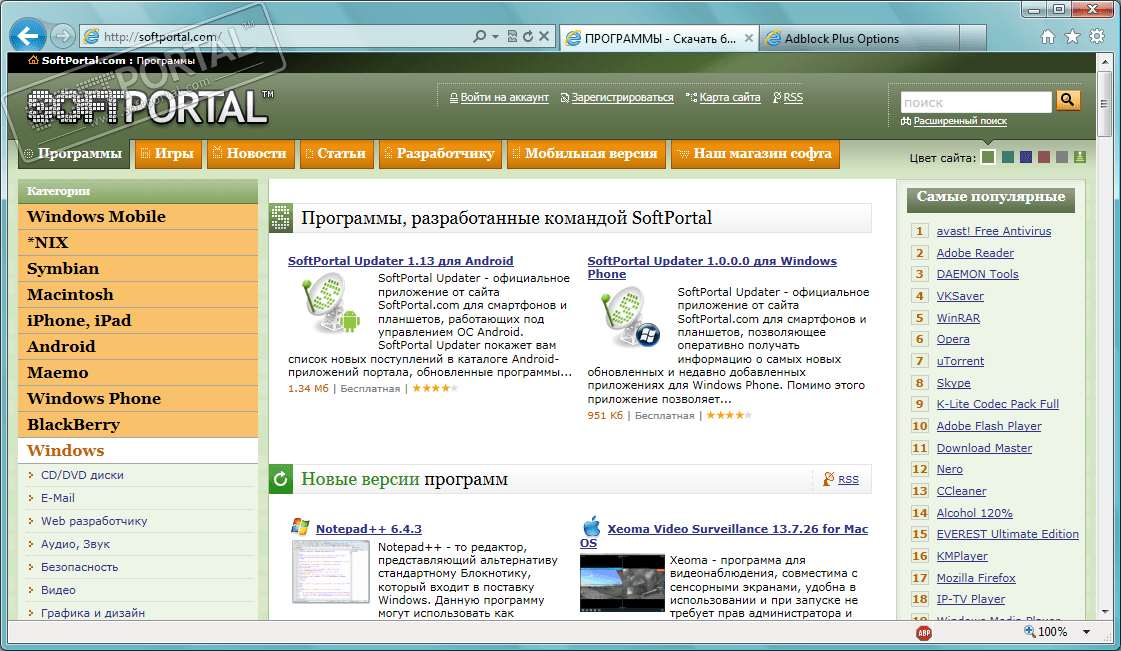Open the Игры menu tab
This screenshot has width=1121, height=651.
pos(168,154)
